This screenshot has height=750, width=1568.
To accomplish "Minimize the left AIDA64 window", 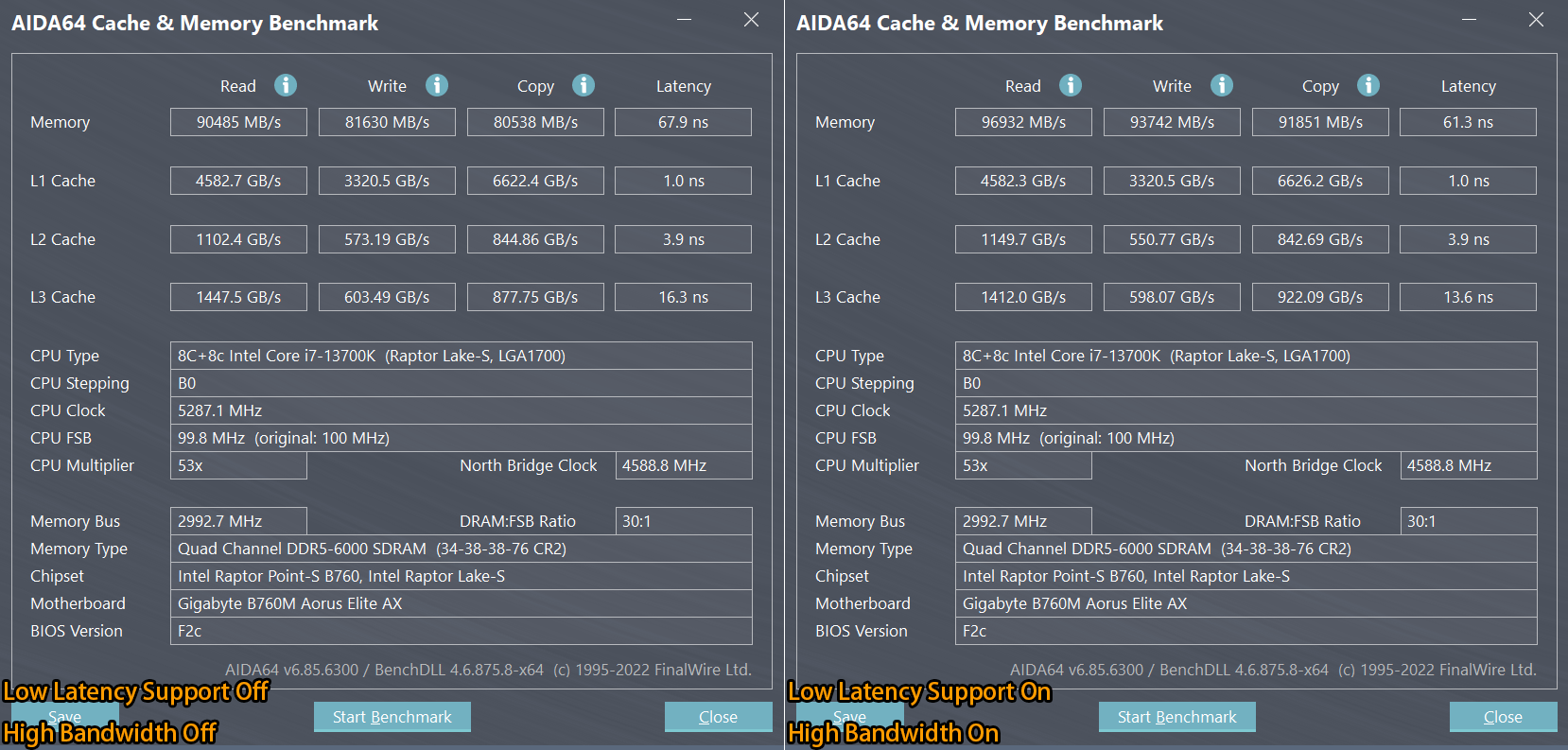I will pyautogui.click(x=685, y=20).
